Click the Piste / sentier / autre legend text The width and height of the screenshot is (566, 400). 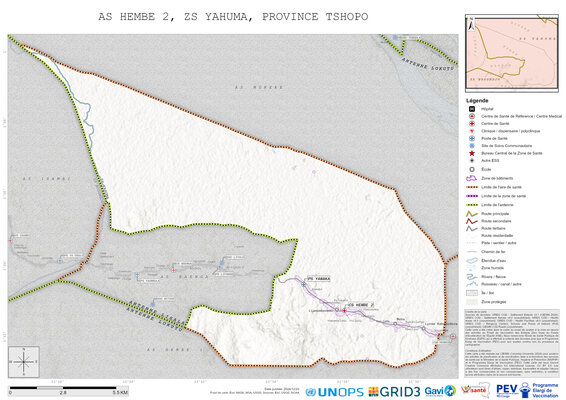[498, 243]
